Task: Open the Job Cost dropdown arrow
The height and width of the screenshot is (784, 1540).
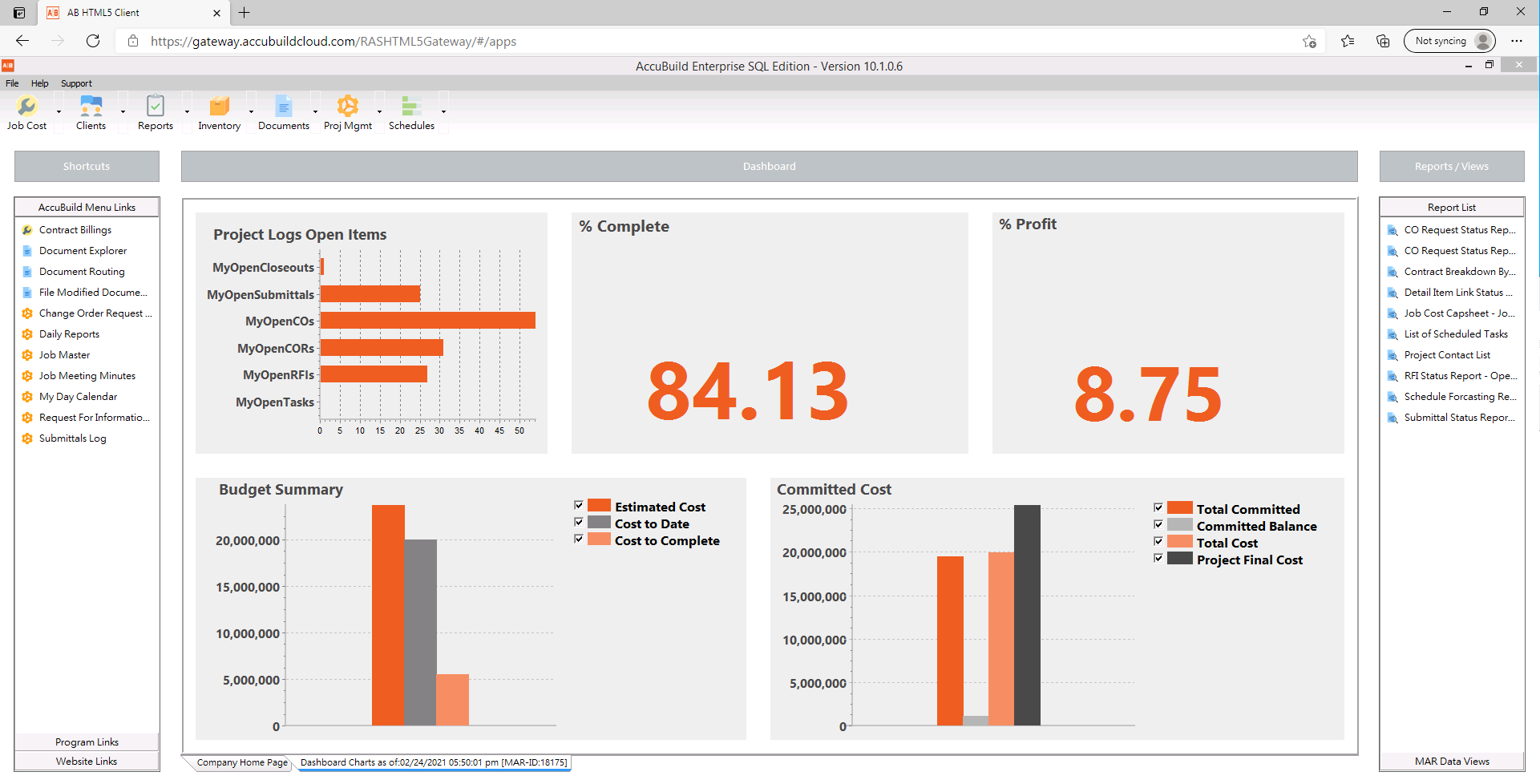Action: click(58, 110)
